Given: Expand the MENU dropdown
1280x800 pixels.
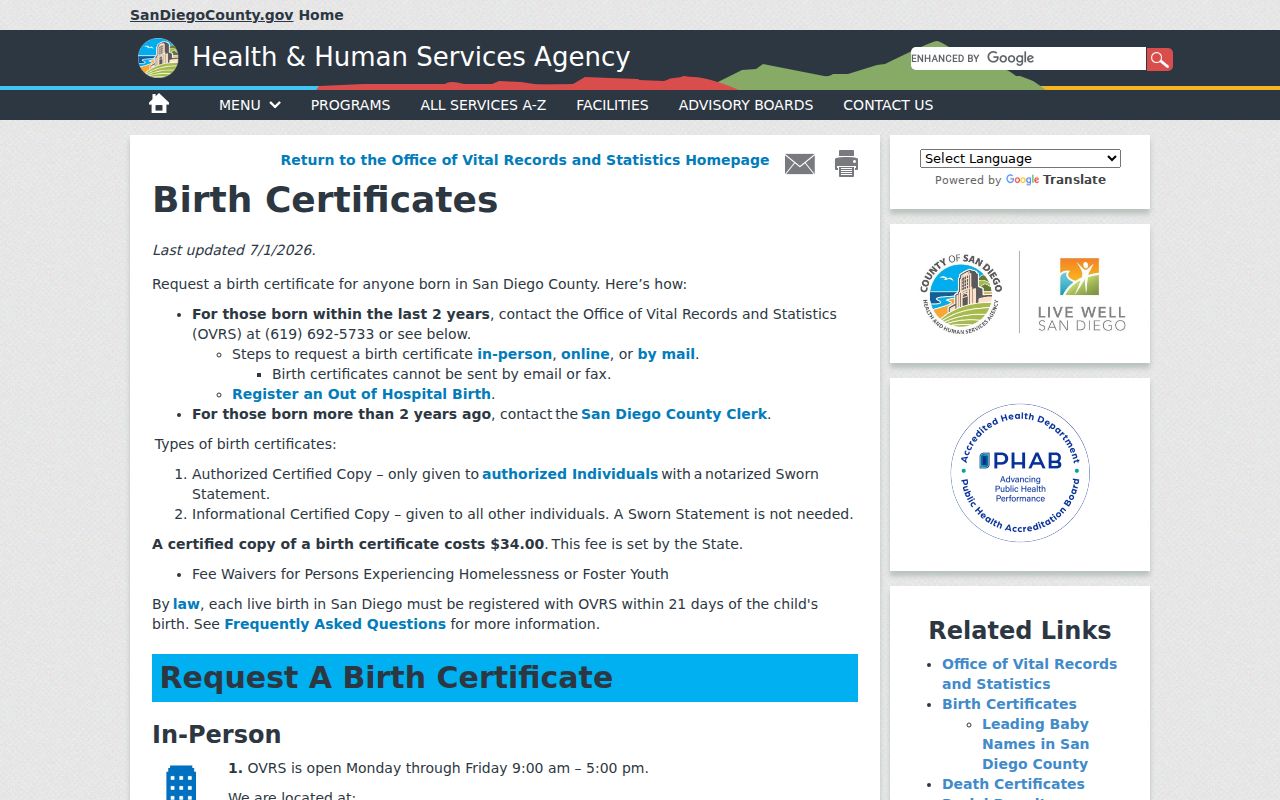Looking at the screenshot, I should (x=250, y=105).
